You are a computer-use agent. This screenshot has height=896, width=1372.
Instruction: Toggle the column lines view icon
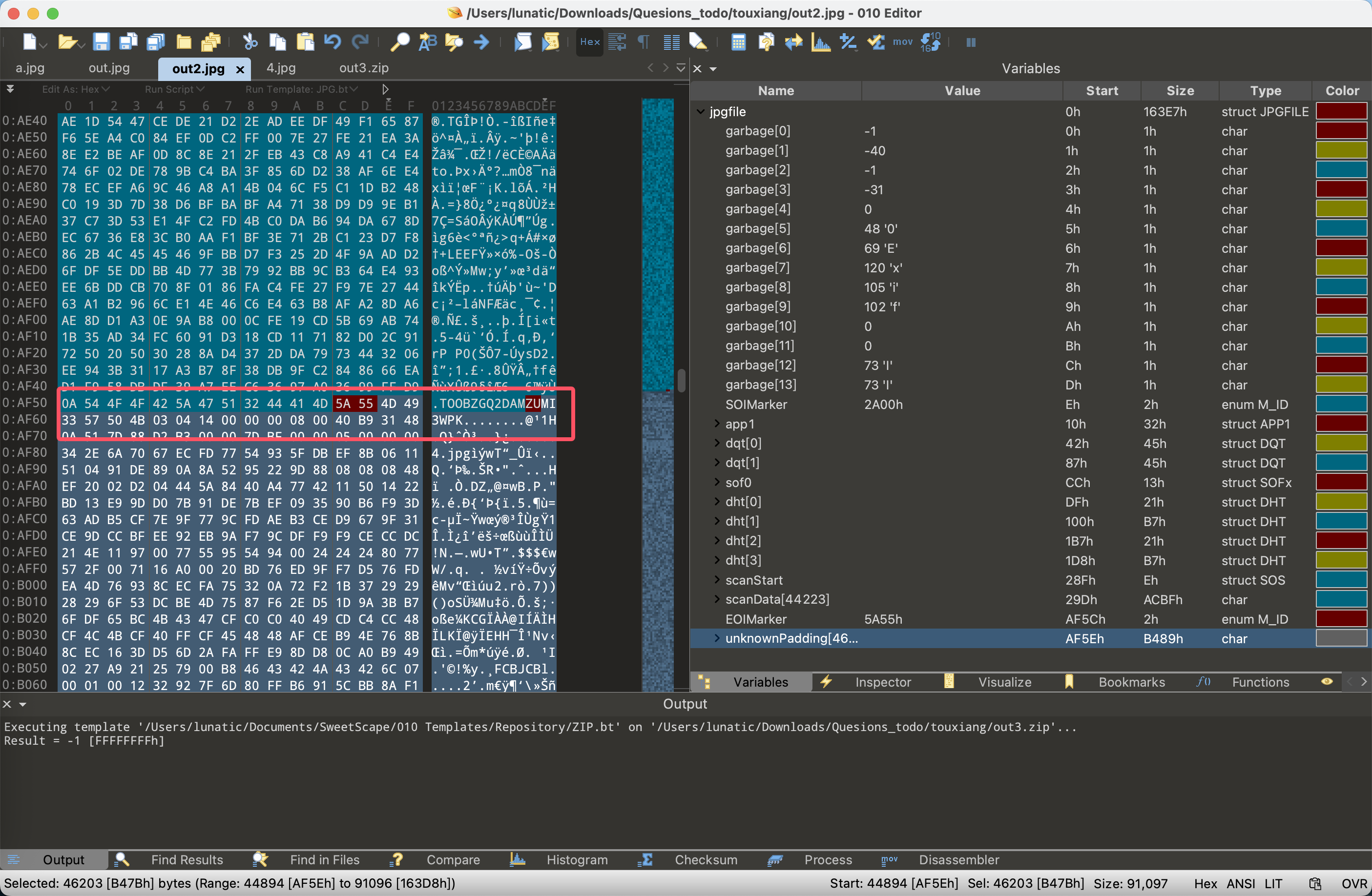pos(671,41)
